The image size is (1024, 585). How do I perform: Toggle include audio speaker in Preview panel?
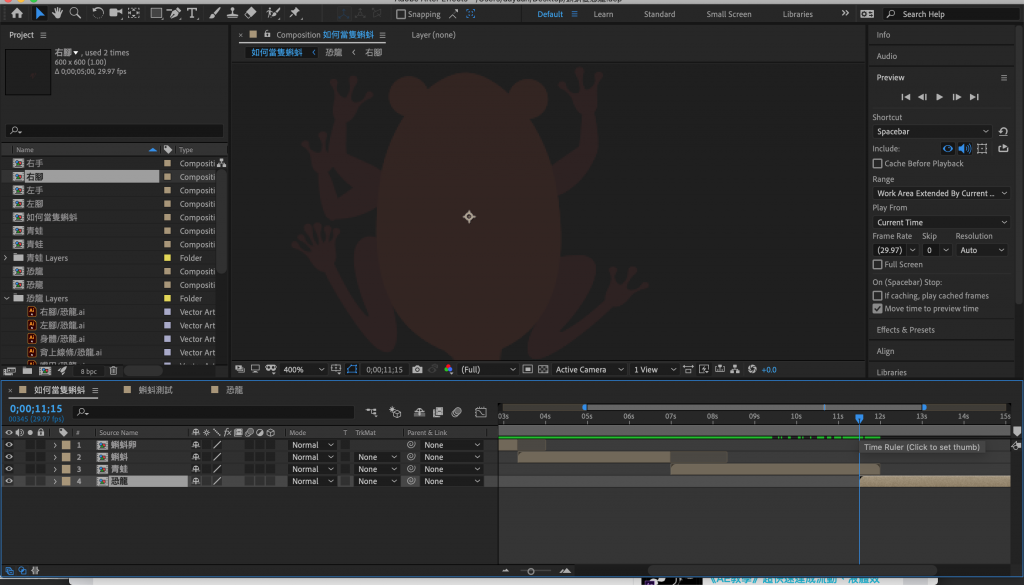point(965,149)
